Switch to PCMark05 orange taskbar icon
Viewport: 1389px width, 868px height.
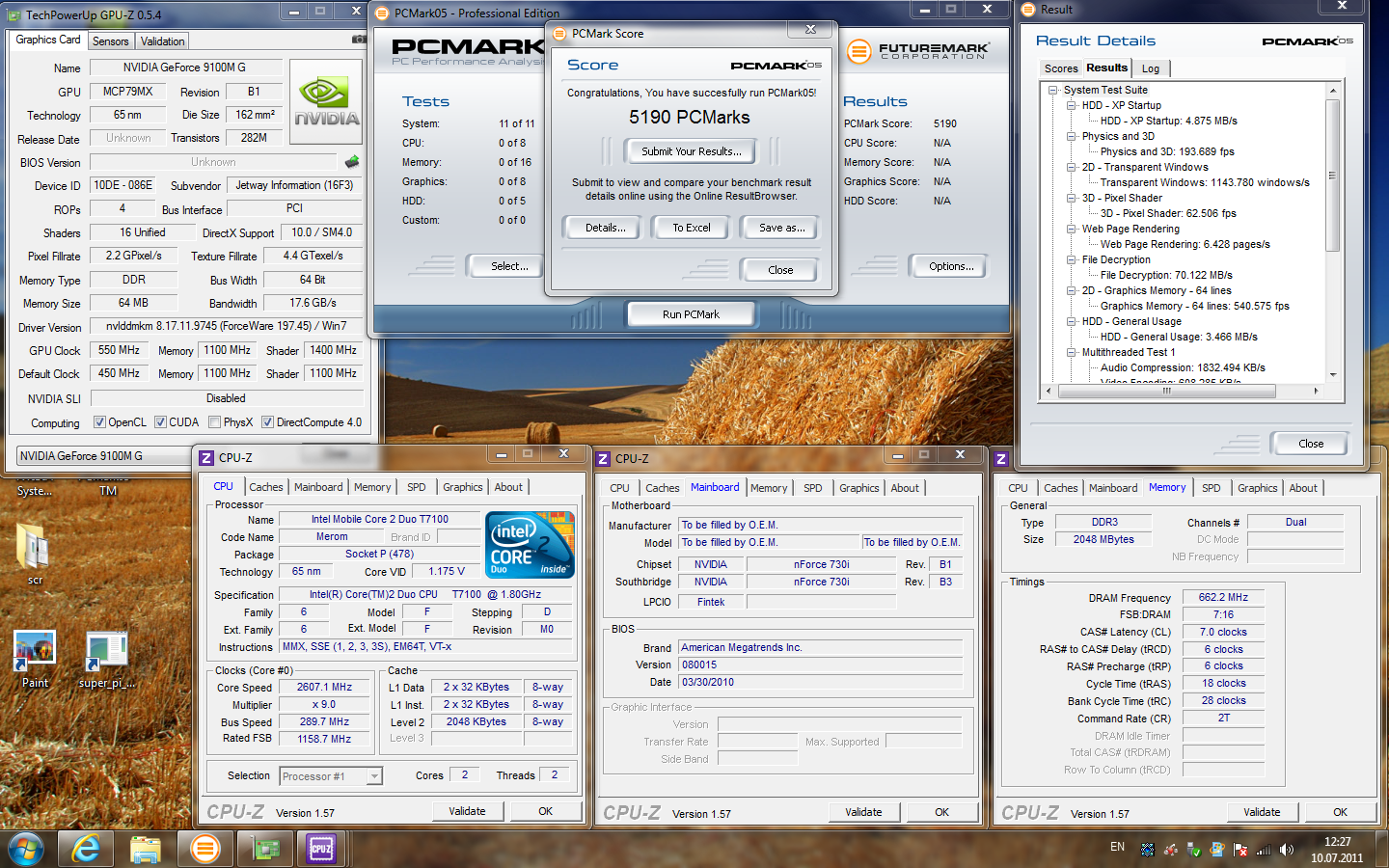204,849
